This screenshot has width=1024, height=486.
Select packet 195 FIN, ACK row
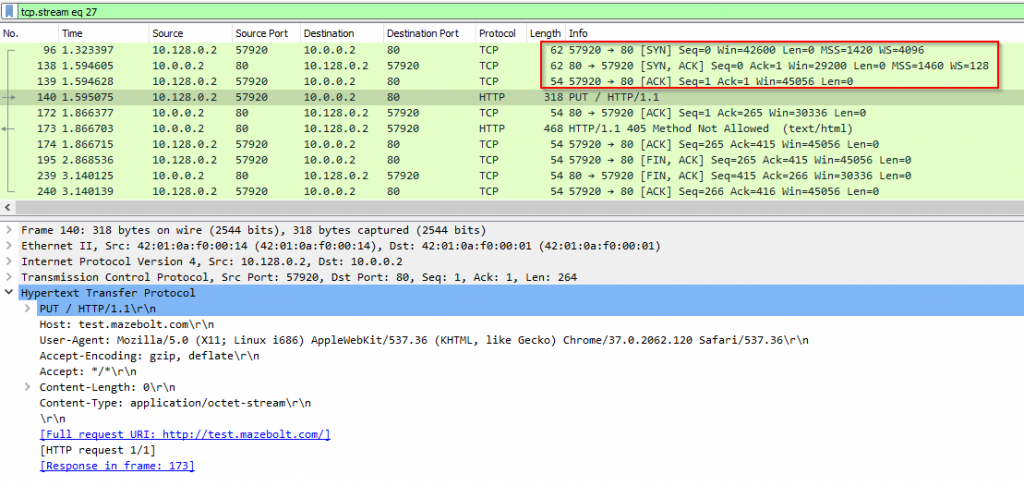tap(300, 161)
